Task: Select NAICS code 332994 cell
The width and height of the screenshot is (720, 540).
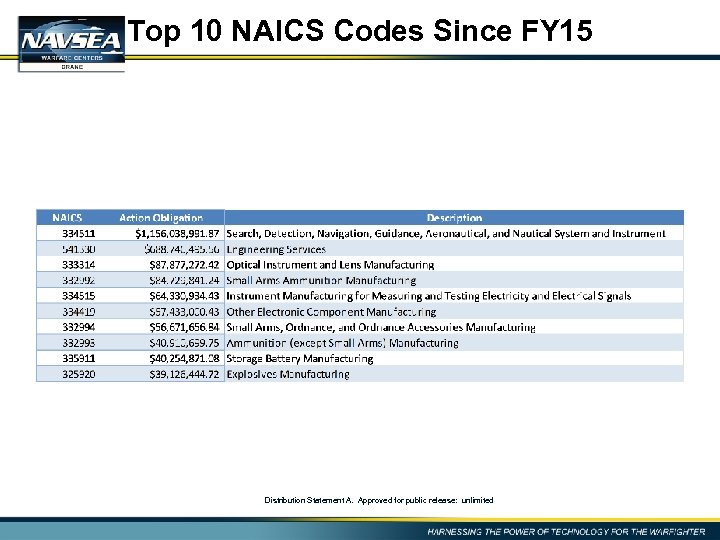Action: 79,327
